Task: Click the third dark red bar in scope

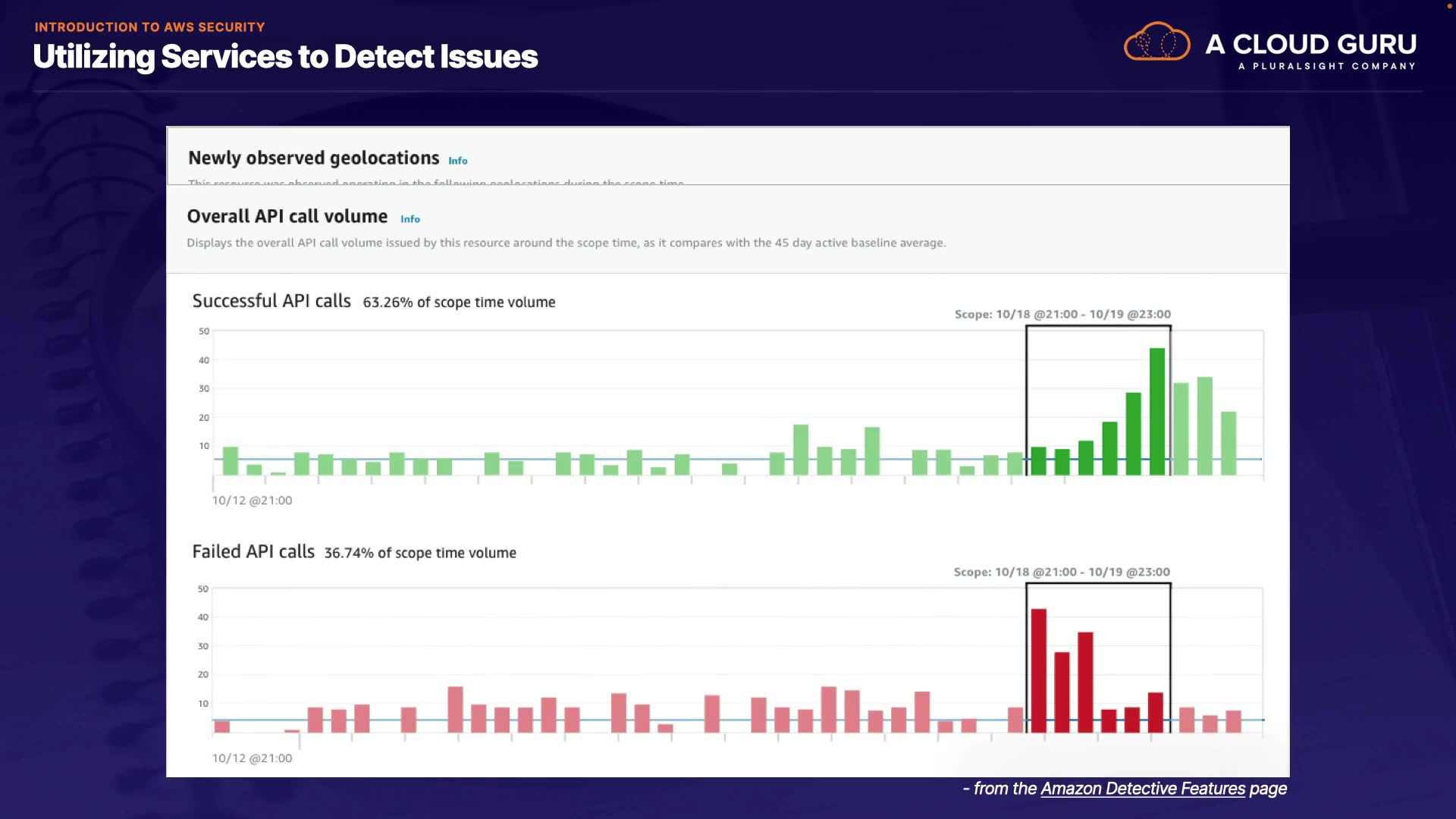Action: pyautogui.click(x=1085, y=682)
